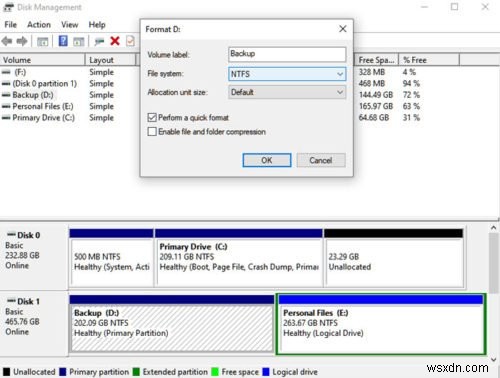The height and width of the screenshot is (378, 500).
Task: Click the Back arrow toolbar icon
Action: [7, 41]
